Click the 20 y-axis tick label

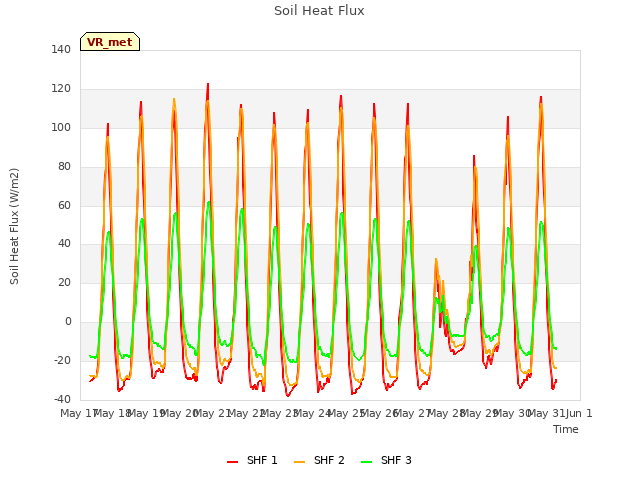click(64, 282)
